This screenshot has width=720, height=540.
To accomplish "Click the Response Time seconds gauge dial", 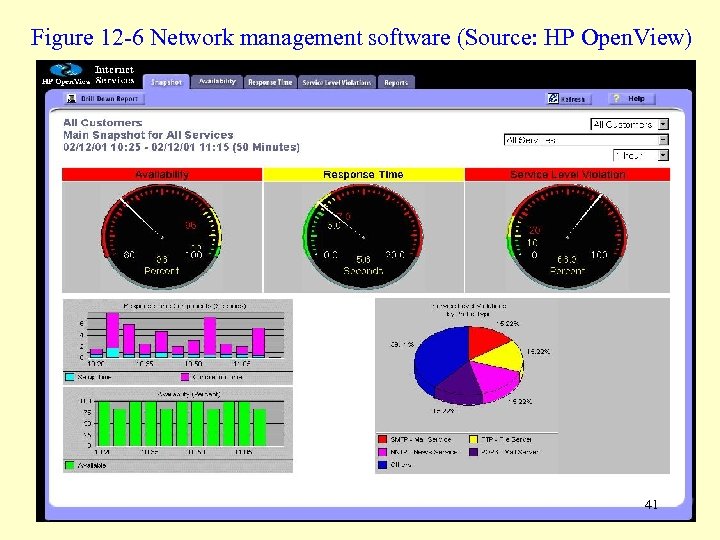I will coord(363,236).
